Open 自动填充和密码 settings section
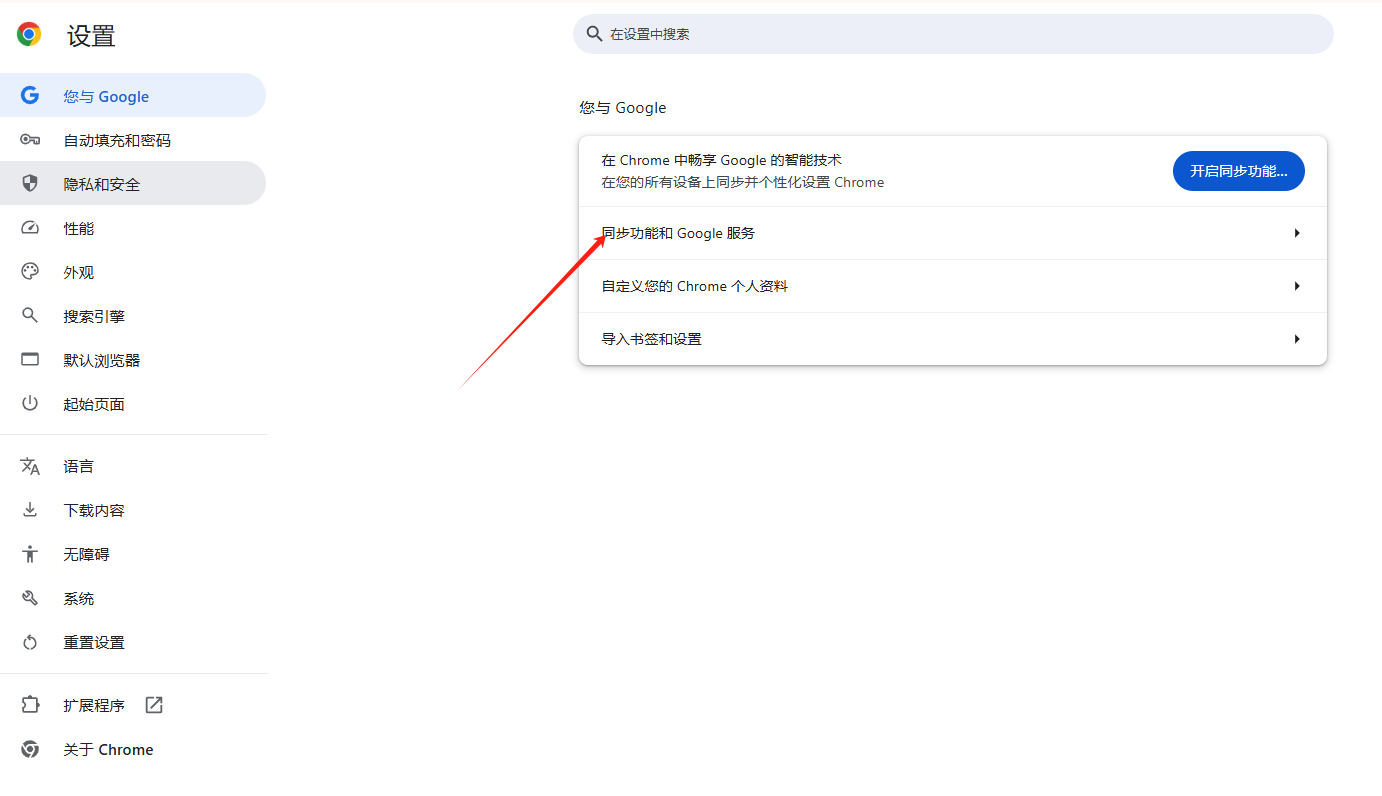This screenshot has width=1382, height=796. 133,140
